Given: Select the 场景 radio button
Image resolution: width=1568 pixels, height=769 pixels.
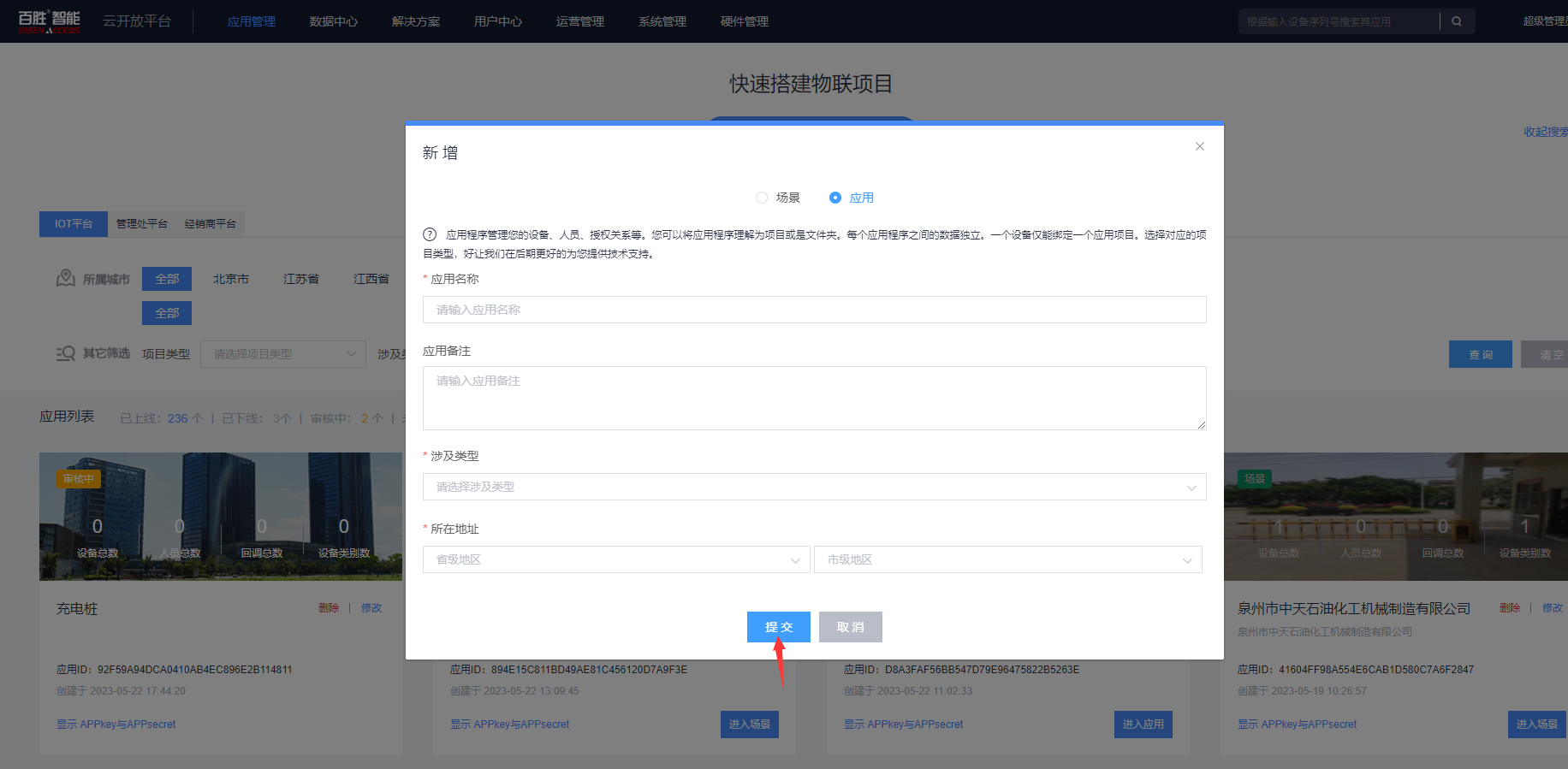Looking at the screenshot, I should tap(762, 198).
